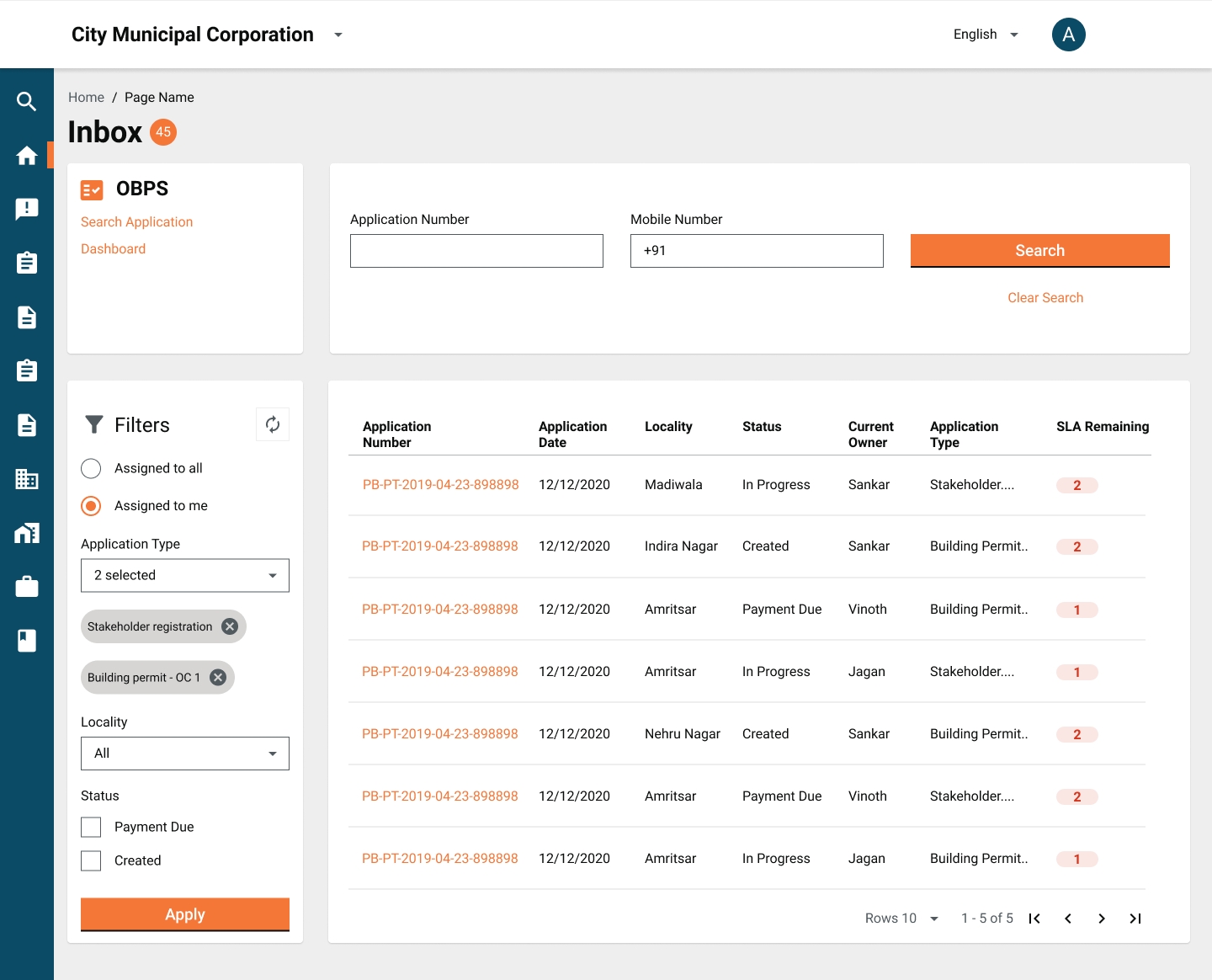Viewport: 1212px width, 980px height.
Task: Click the Clear Search link
Action: (x=1045, y=298)
